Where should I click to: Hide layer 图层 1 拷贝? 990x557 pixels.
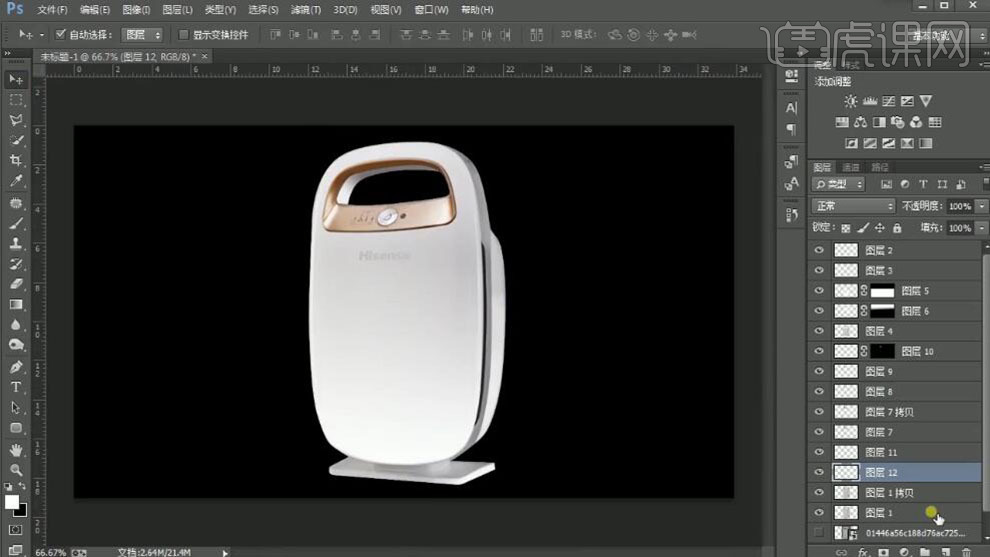[x=819, y=493]
